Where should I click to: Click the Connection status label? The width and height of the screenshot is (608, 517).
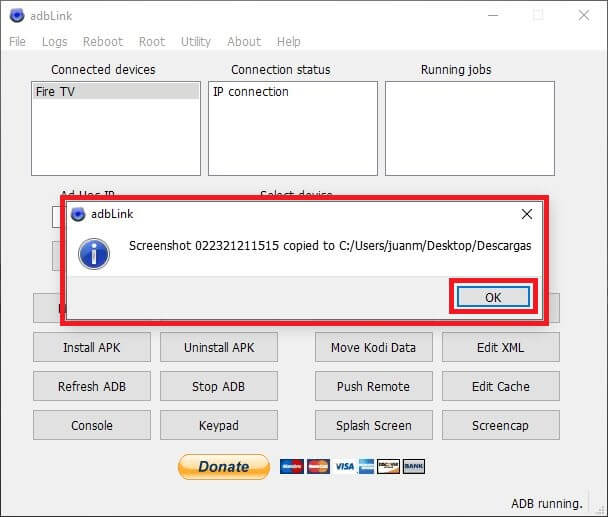pyautogui.click(x=281, y=69)
